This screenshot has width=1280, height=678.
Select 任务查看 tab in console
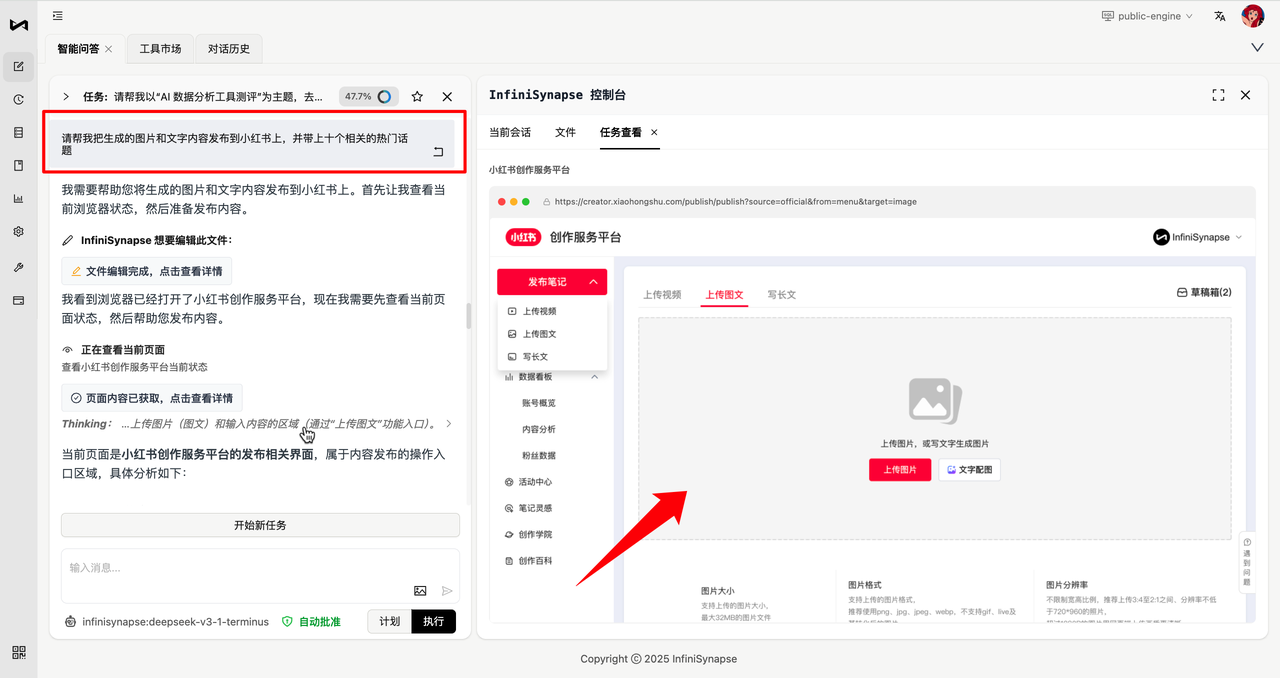(621, 132)
